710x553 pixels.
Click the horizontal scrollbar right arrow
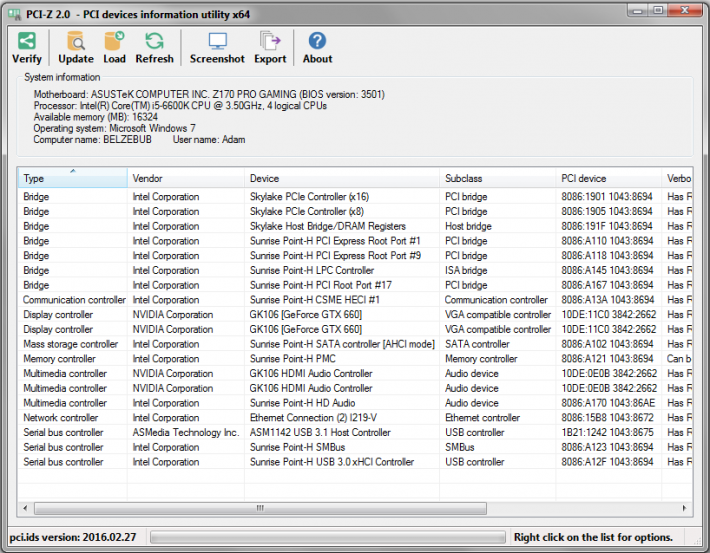pyautogui.click(x=684, y=508)
